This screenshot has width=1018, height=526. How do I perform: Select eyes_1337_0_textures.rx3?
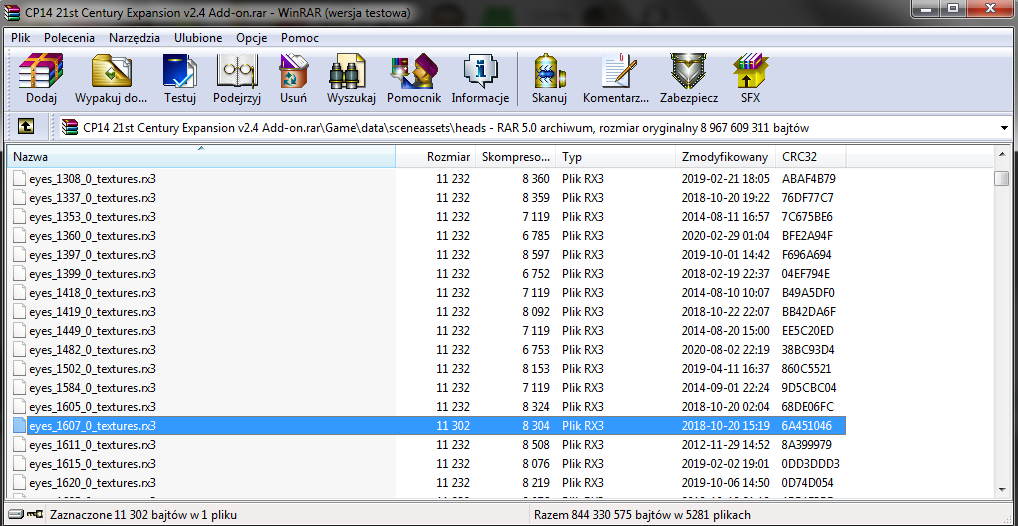(92, 197)
